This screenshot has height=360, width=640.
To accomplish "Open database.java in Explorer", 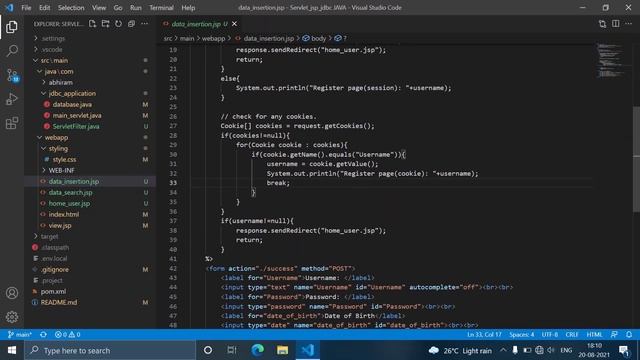I will (72, 104).
